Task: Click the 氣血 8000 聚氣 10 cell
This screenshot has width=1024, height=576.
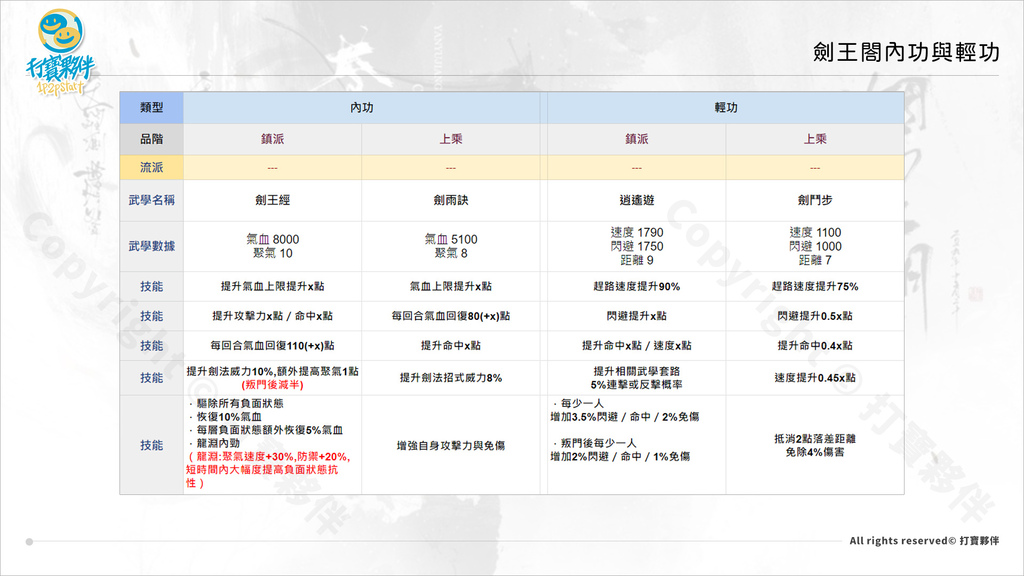Action: (272, 246)
